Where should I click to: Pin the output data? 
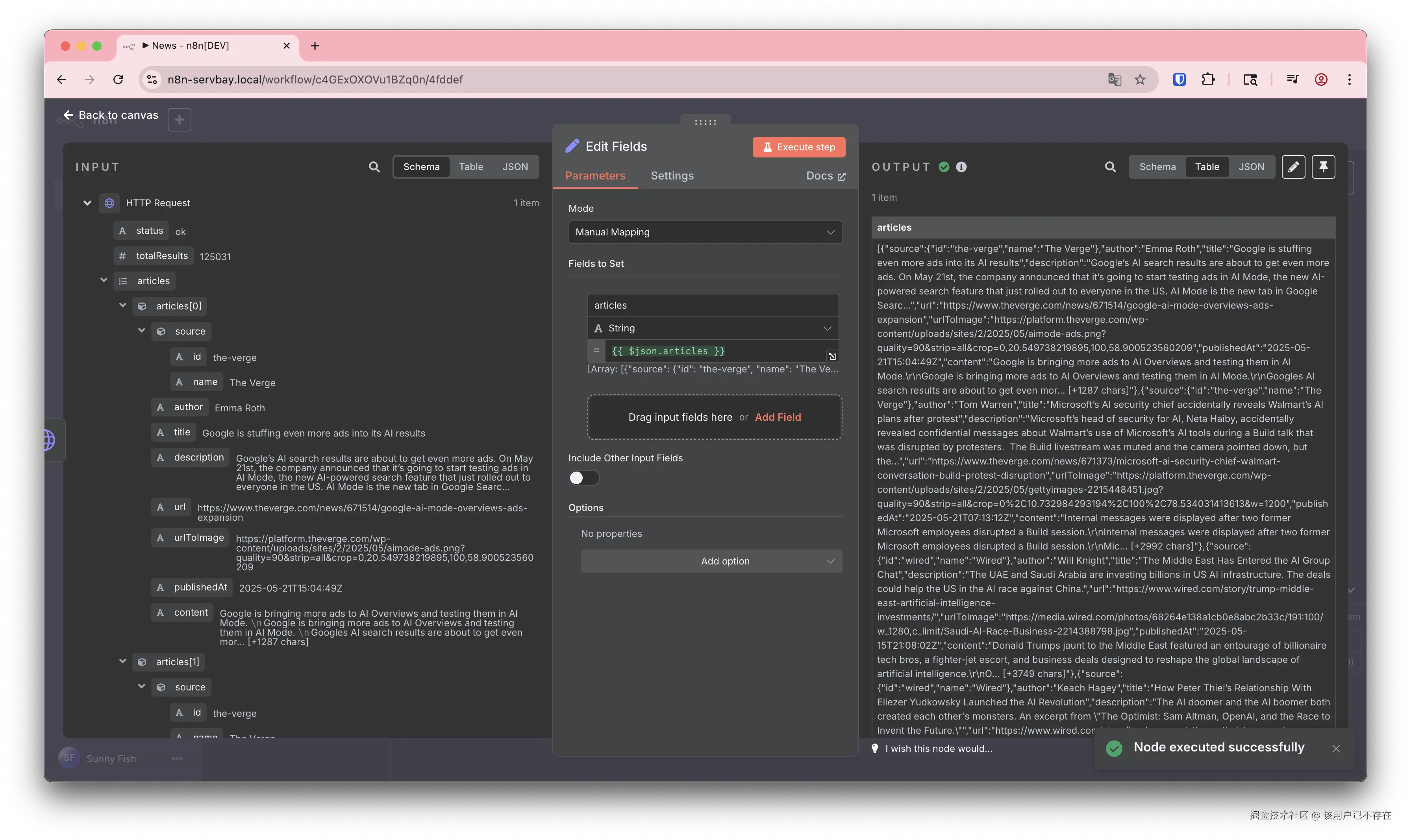(1323, 167)
